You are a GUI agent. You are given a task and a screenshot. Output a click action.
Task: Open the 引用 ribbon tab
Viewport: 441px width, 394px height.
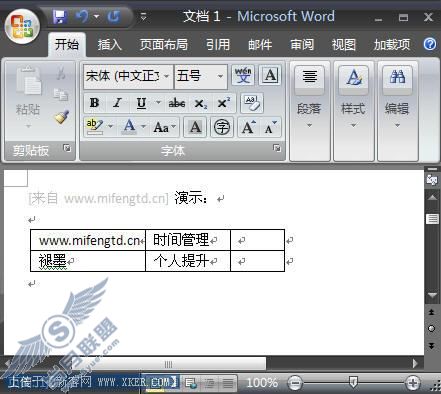click(218, 45)
